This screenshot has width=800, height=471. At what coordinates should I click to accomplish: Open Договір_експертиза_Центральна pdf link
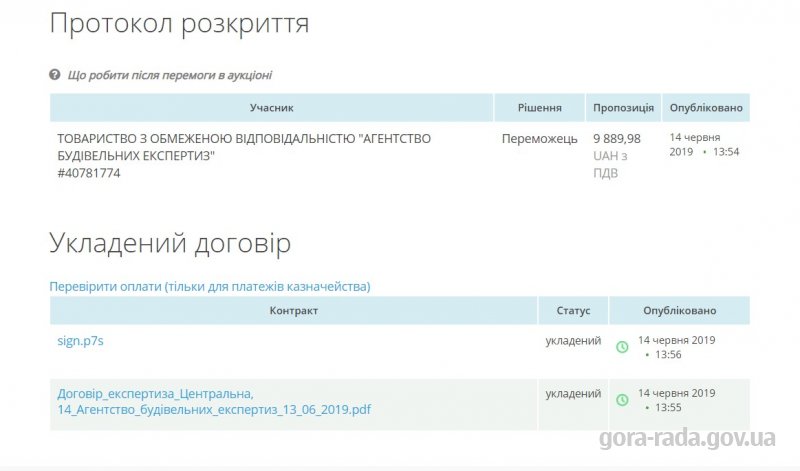[214, 402]
